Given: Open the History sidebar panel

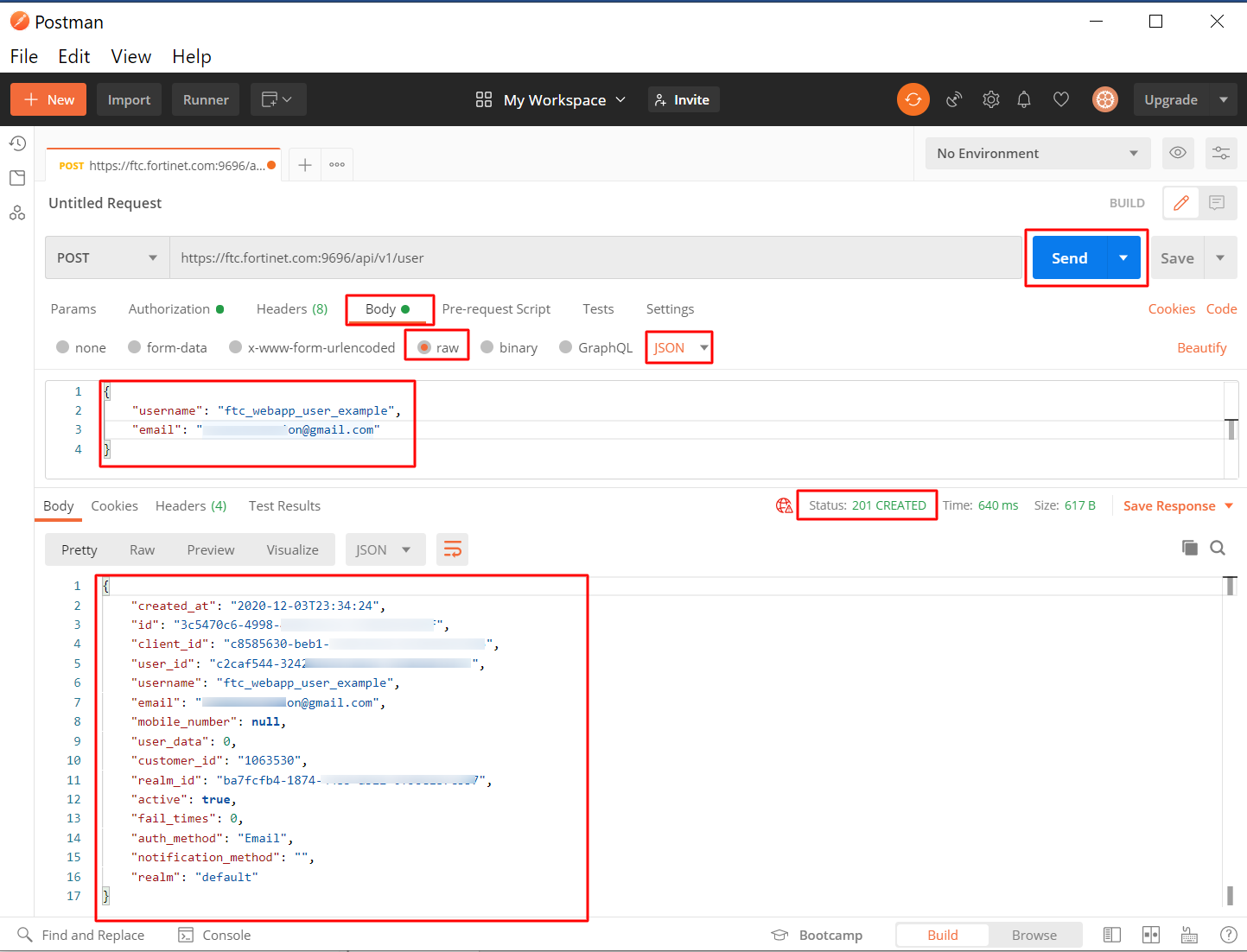Looking at the screenshot, I should click(x=17, y=143).
